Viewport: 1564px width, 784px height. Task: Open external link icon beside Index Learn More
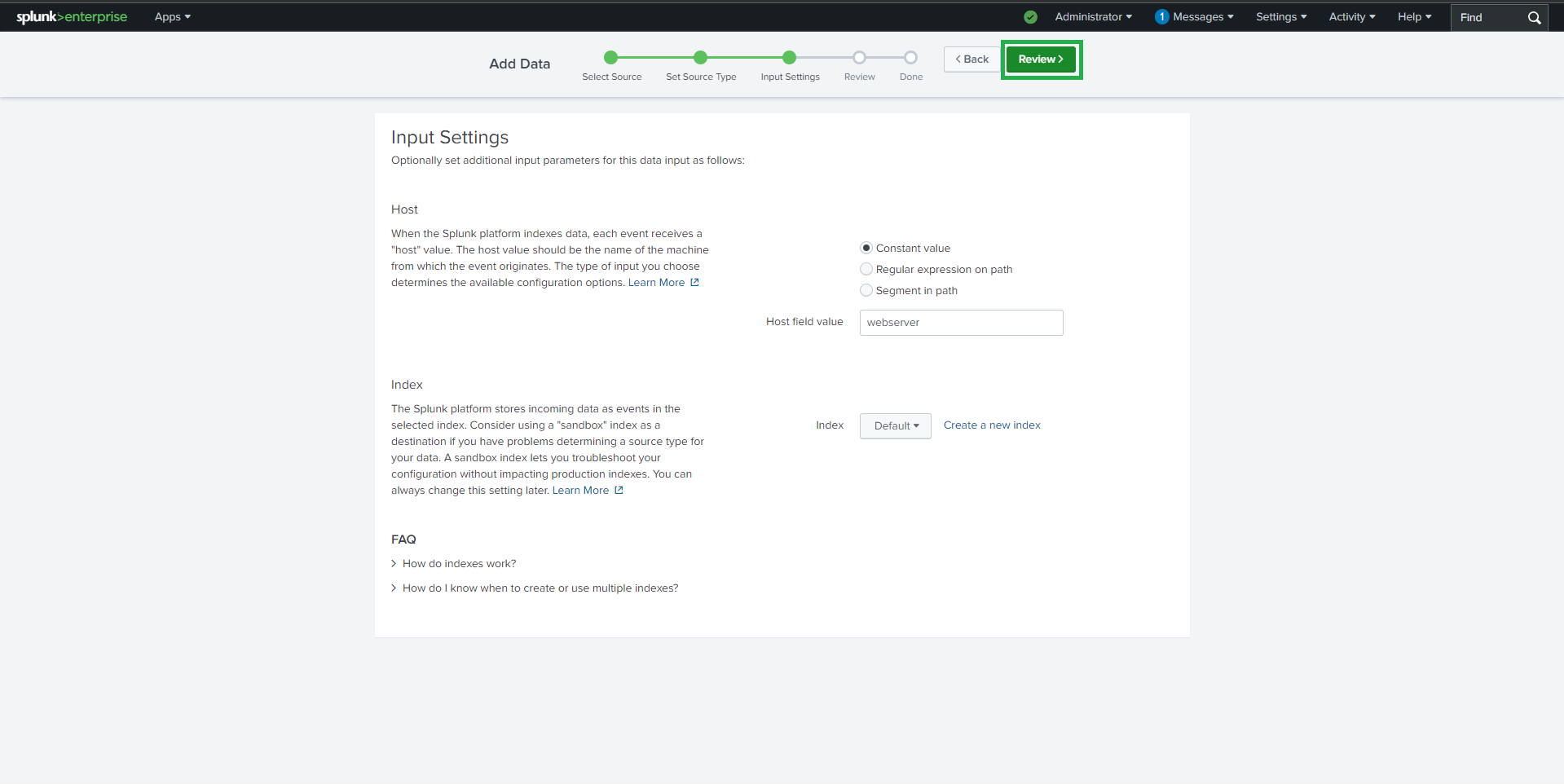pos(619,491)
